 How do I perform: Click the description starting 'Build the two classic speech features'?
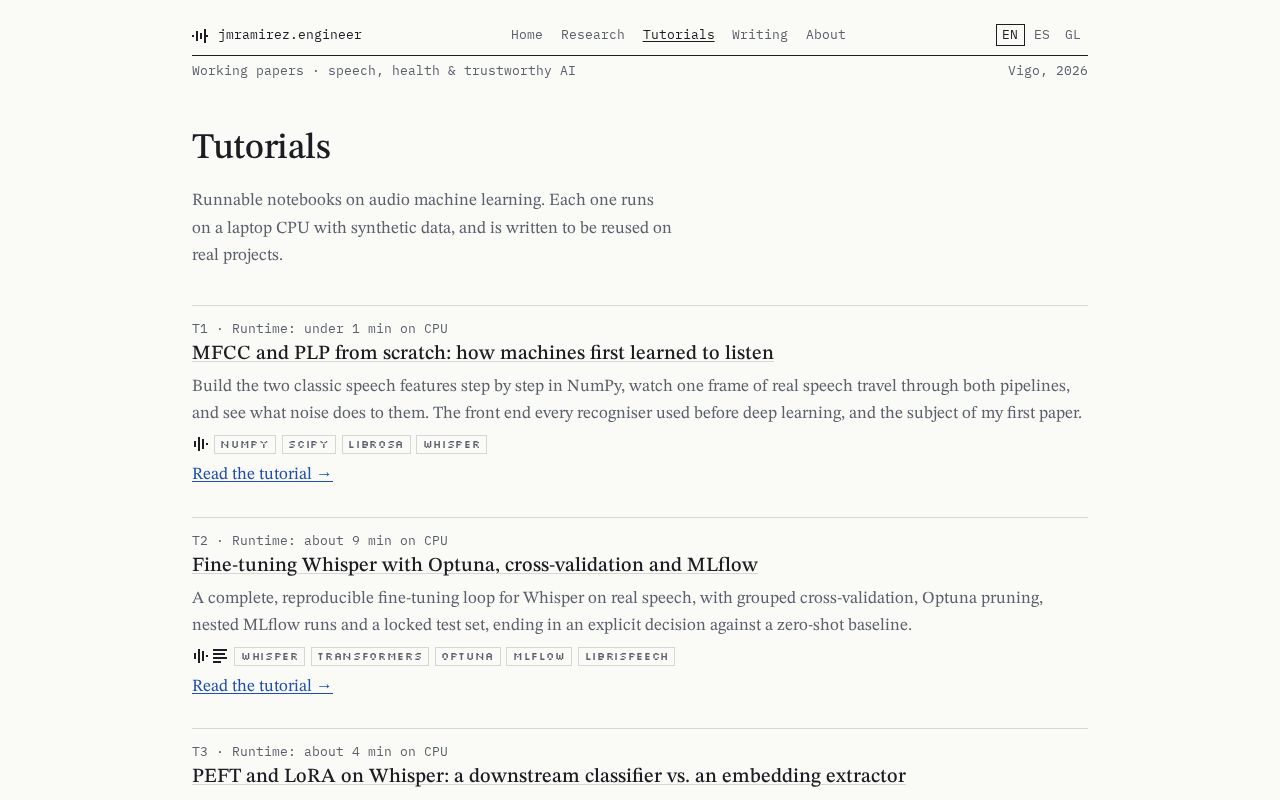point(637,399)
